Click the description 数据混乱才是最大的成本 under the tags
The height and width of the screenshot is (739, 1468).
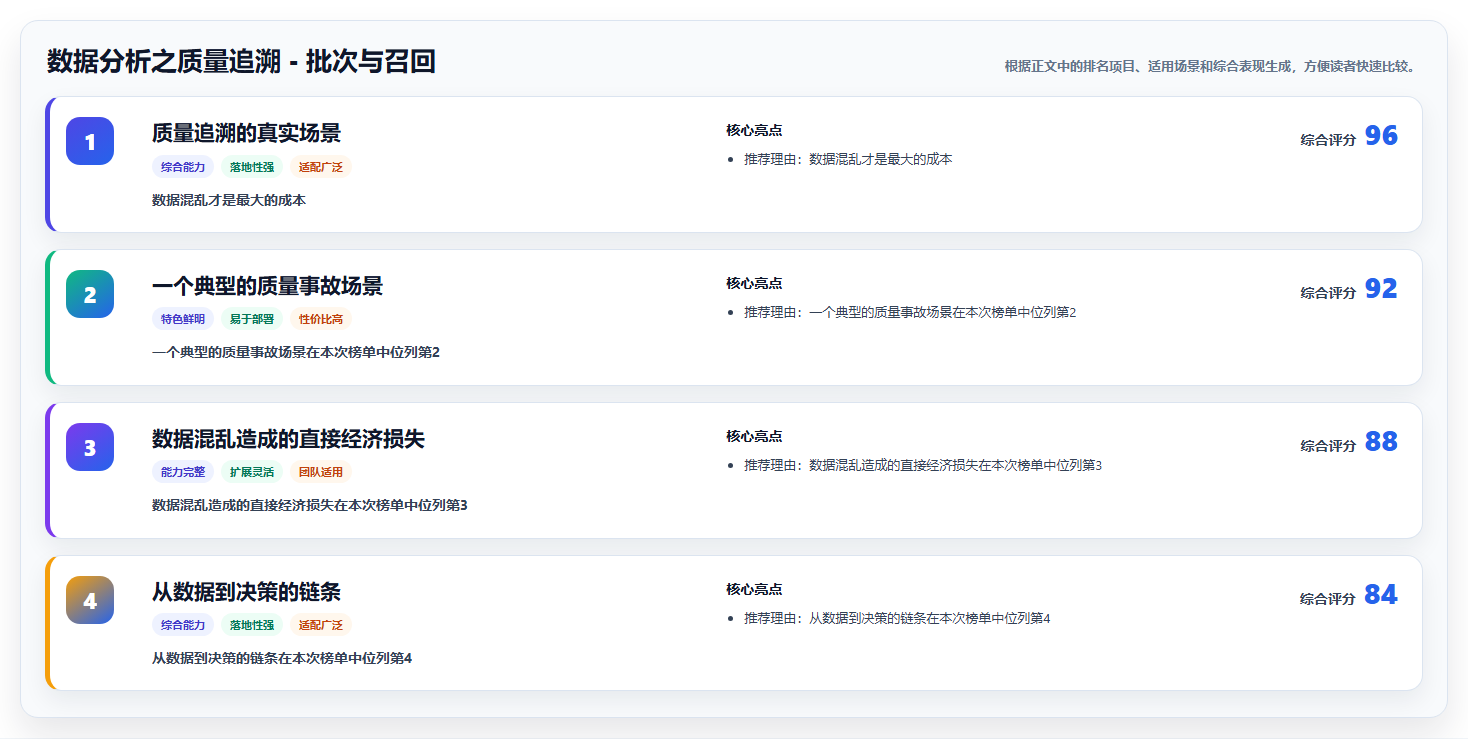click(229, 200)
